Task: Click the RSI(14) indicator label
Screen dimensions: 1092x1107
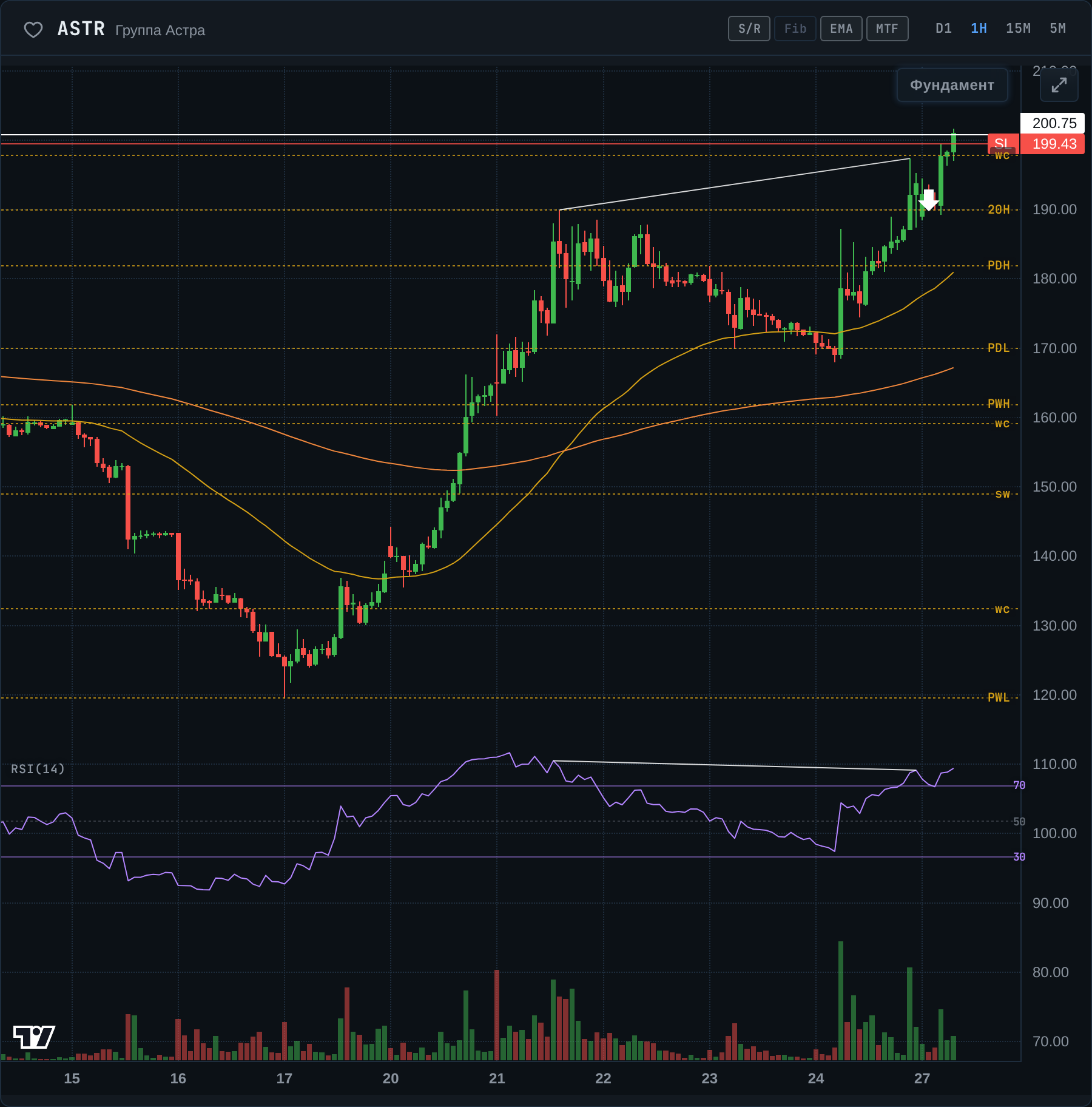Action: 38,769
